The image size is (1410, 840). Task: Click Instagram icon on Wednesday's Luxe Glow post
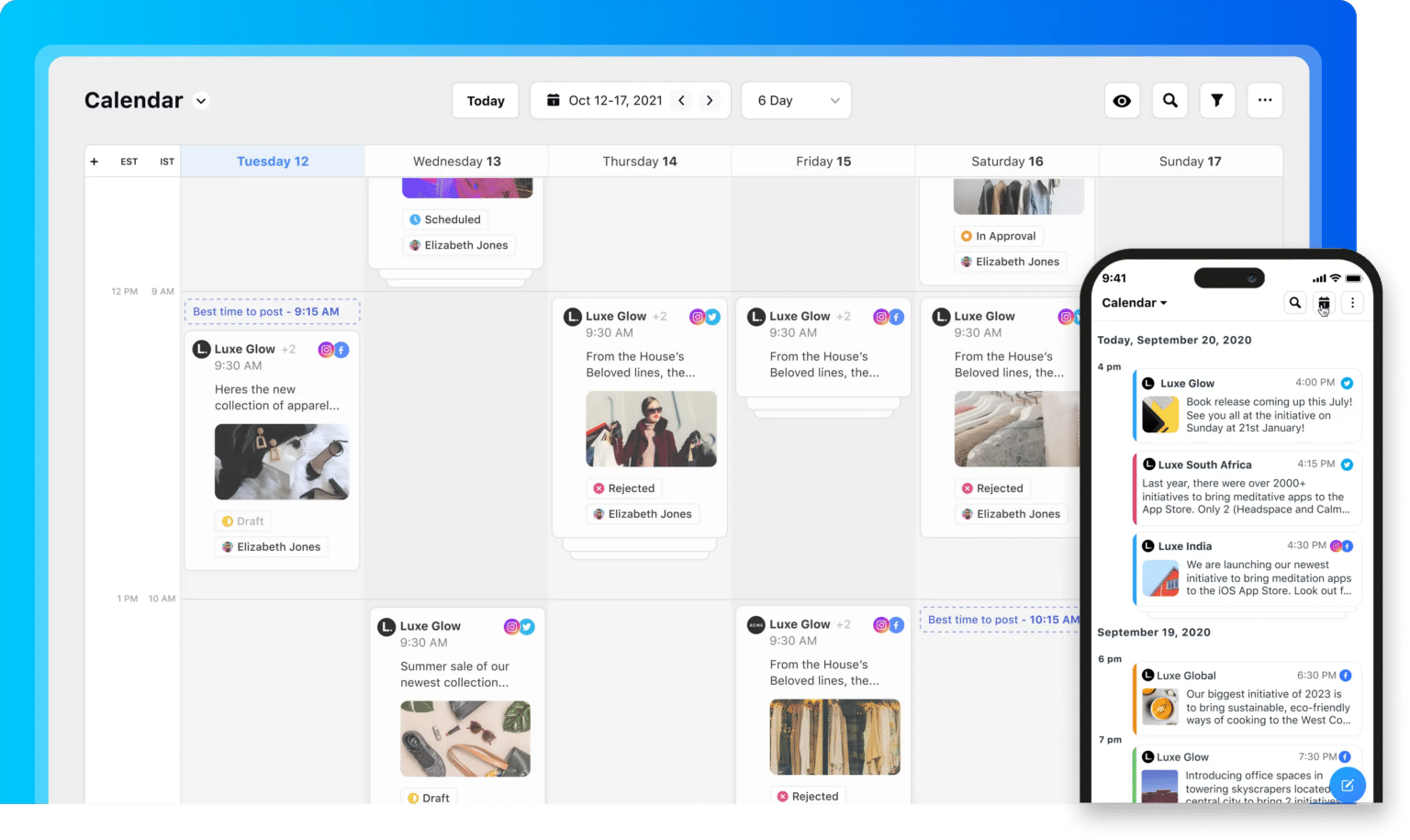click(512, 627)
